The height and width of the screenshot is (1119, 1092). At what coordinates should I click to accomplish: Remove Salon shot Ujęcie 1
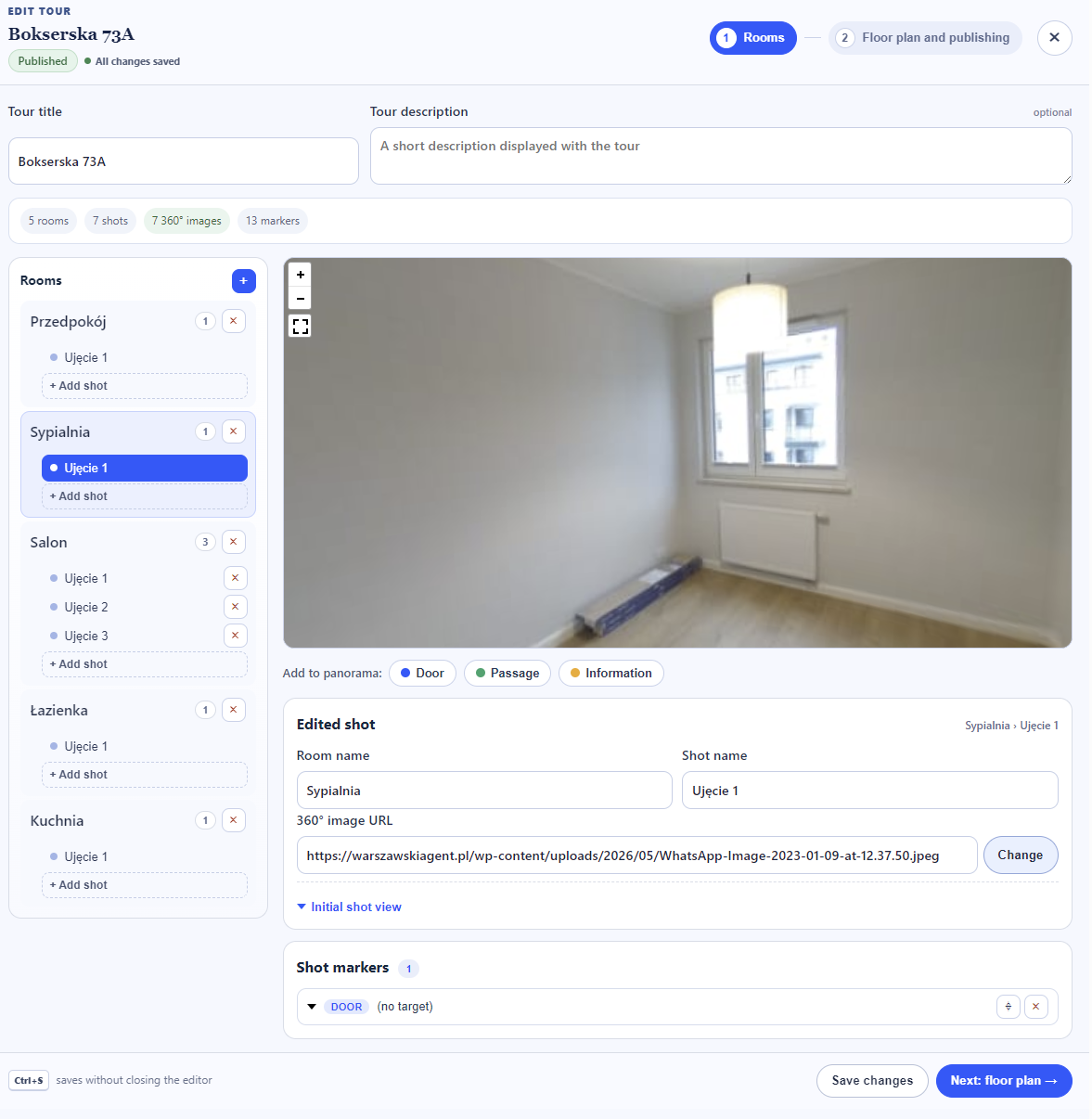(x=236, y=578)
